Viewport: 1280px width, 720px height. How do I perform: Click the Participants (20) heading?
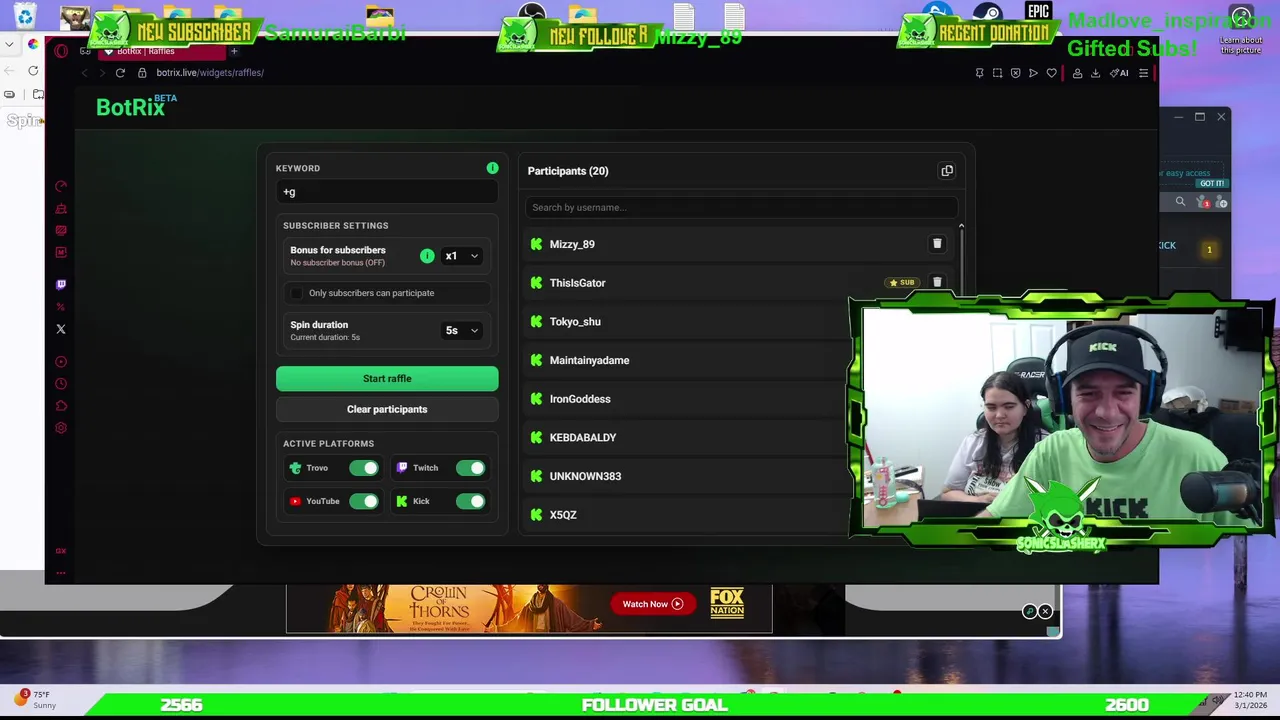click(x=568, y=171)
